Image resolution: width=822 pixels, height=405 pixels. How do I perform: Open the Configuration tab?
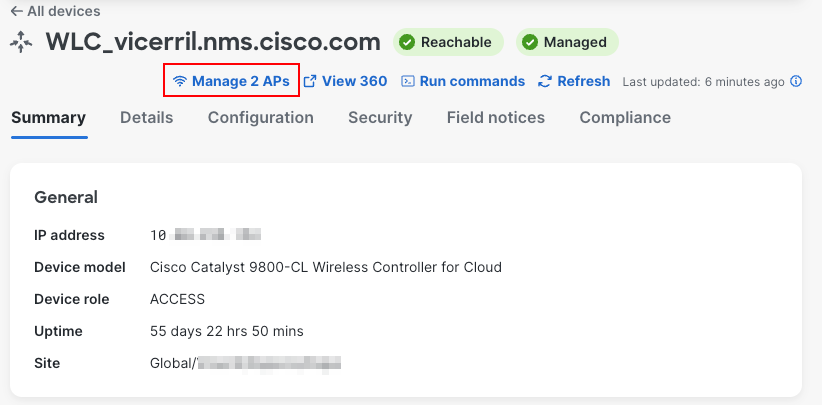click(x=261, y=117)
